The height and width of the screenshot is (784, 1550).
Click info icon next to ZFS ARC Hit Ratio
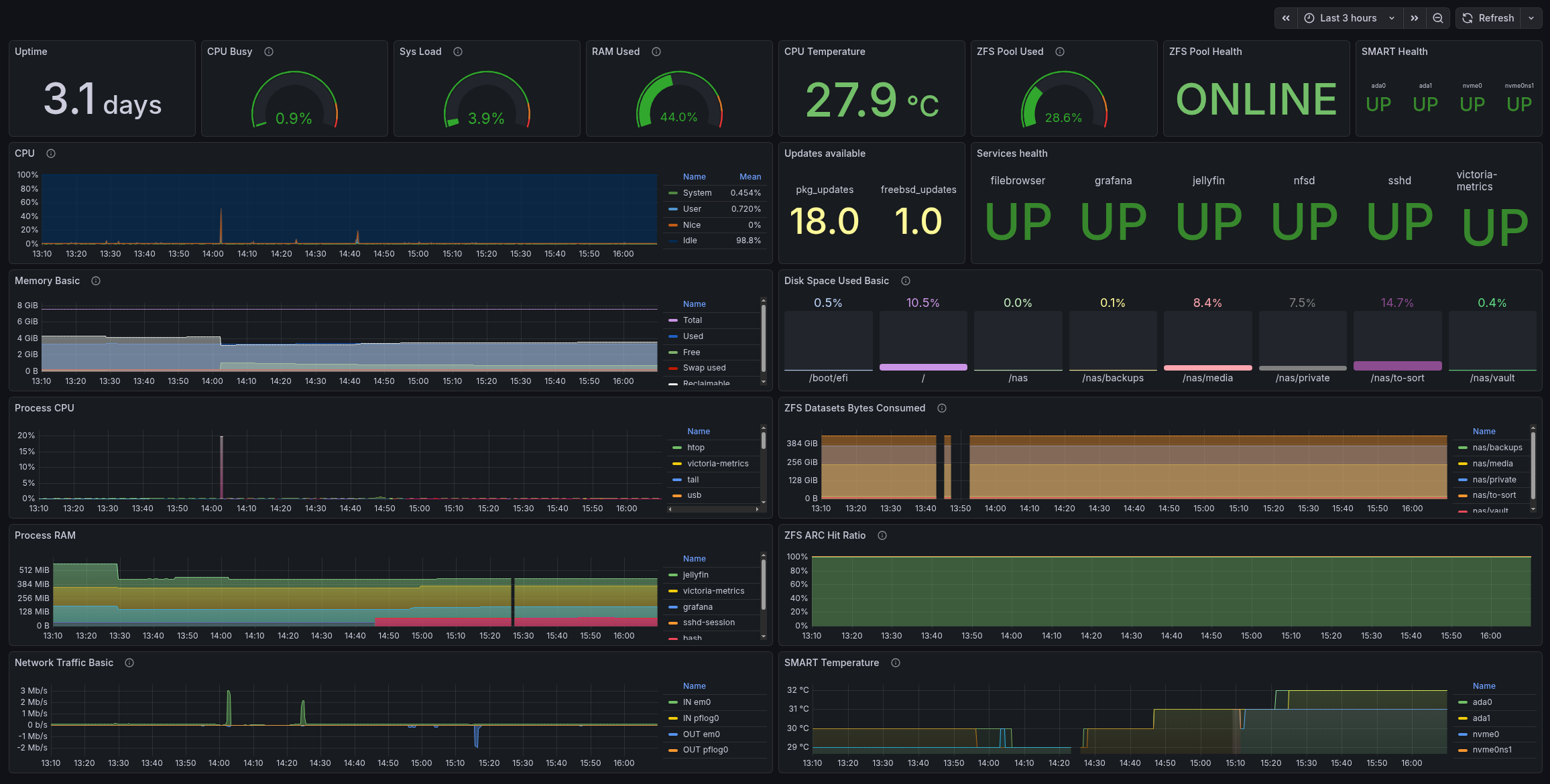[882, 535]
